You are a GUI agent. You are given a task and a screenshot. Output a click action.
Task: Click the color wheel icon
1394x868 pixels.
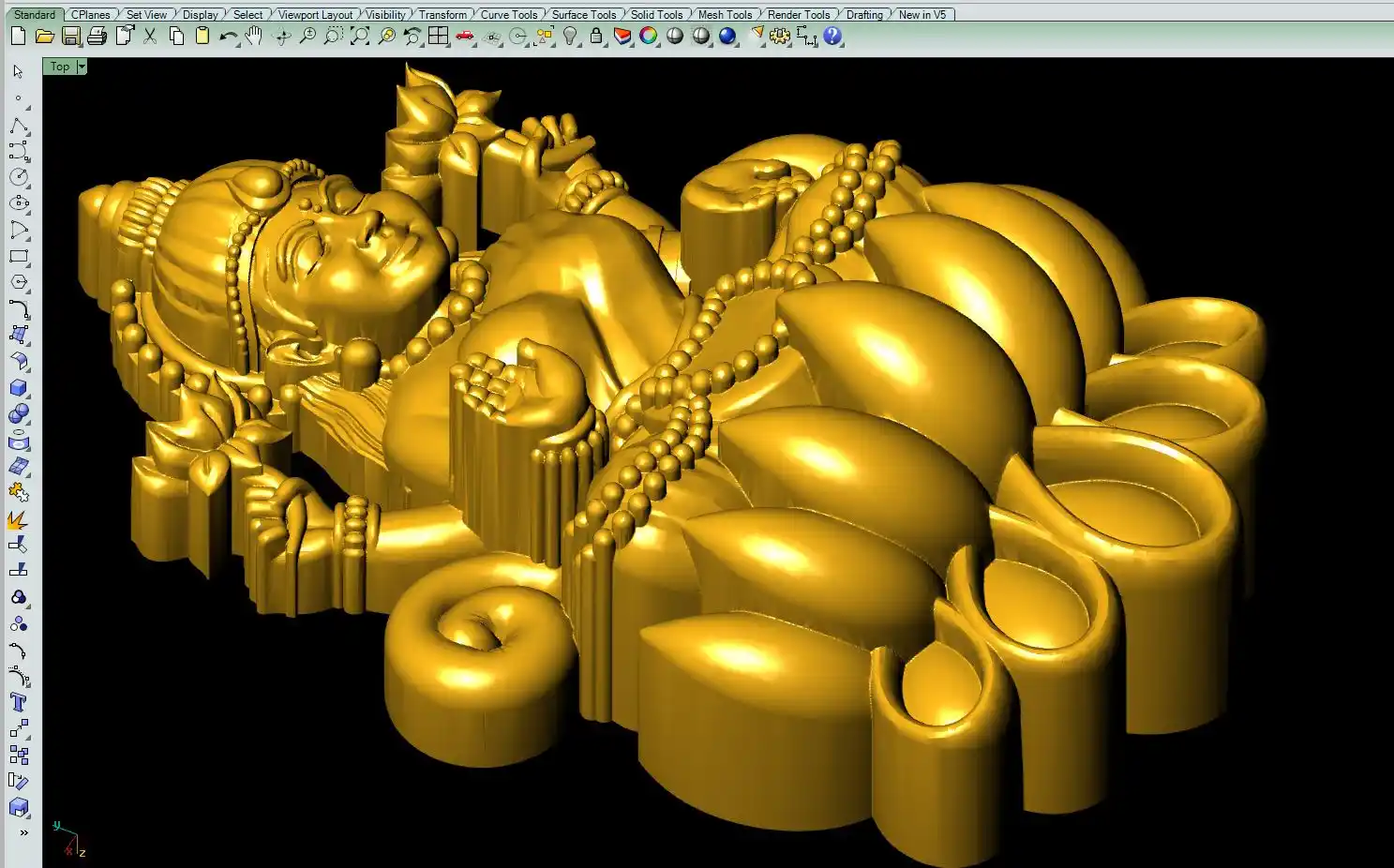648,37
